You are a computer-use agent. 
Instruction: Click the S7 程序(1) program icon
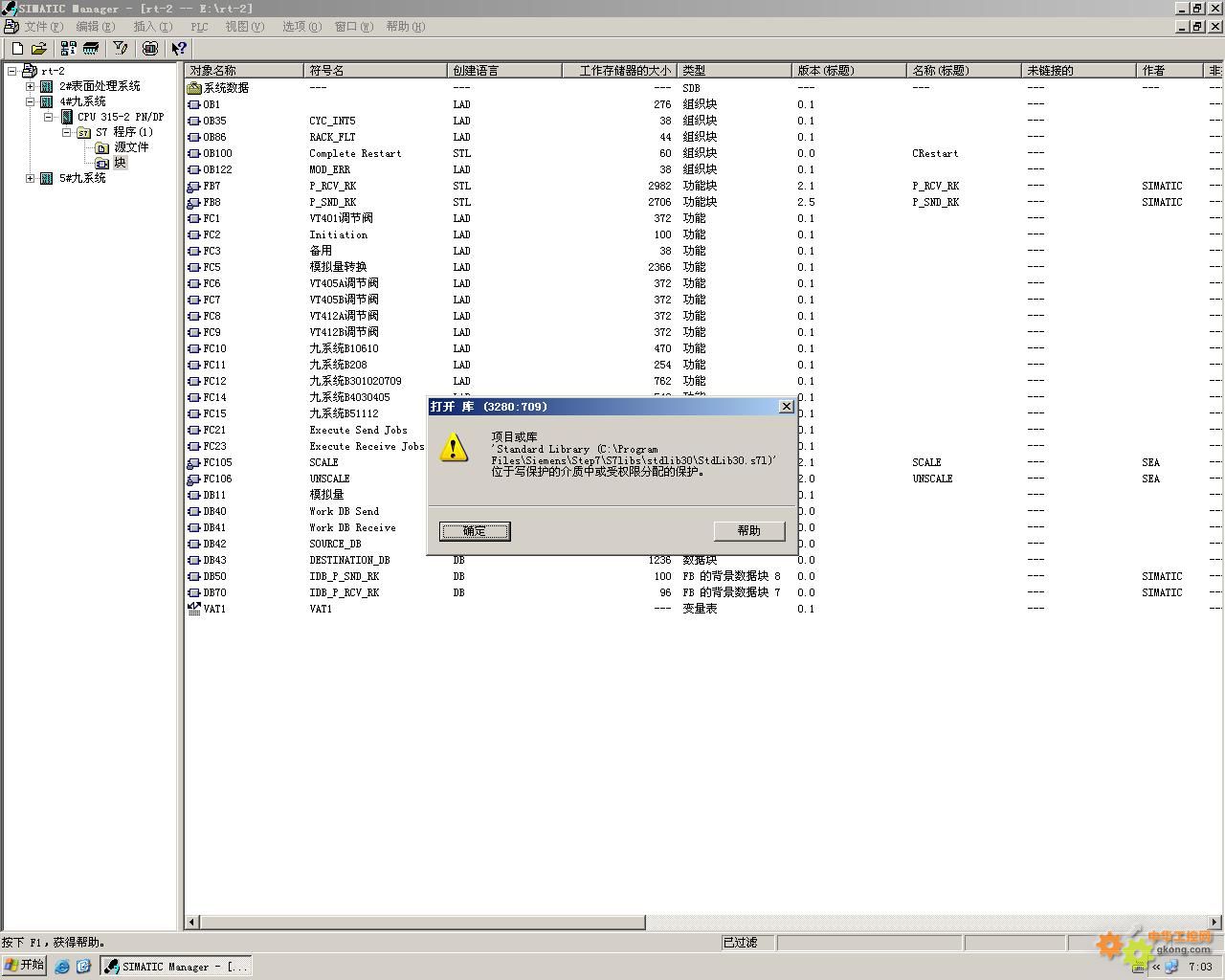point(84,132)
